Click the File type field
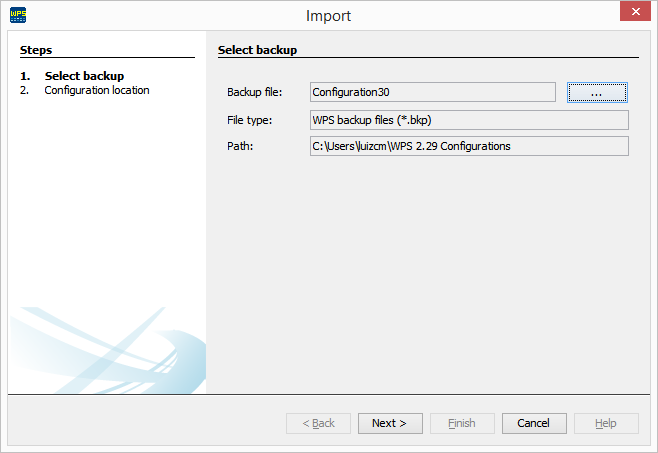The image size is (658, 453). (468, 120)
